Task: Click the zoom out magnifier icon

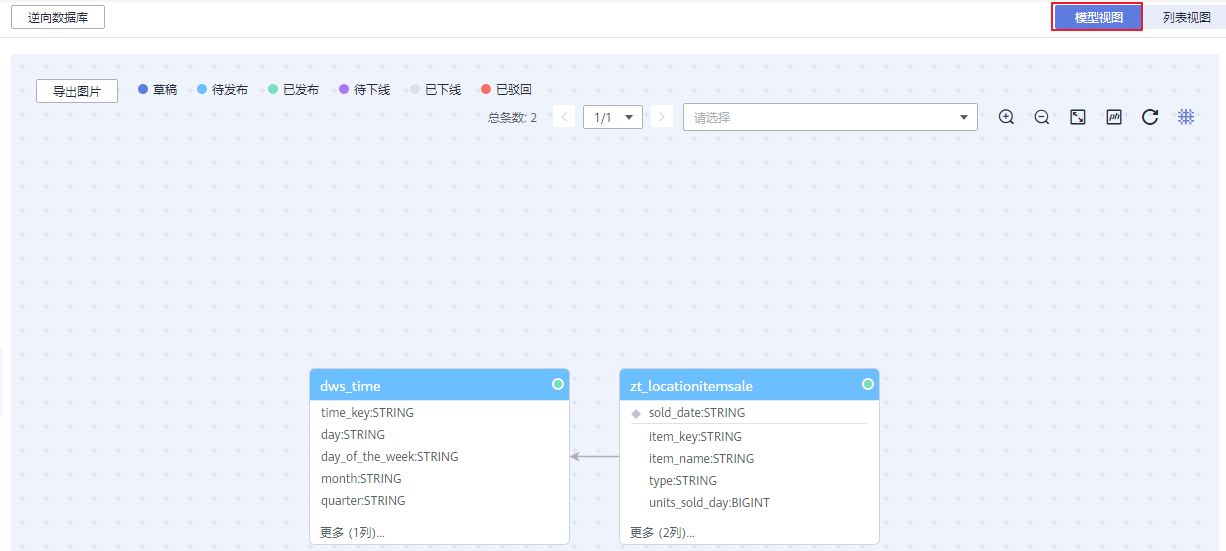Action: pos(1042,117)
